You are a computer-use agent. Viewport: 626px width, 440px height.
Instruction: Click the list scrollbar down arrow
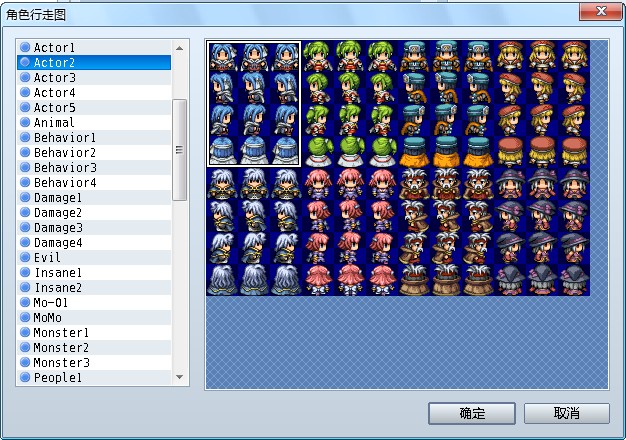pyautogui.click(x=180, y=377)
